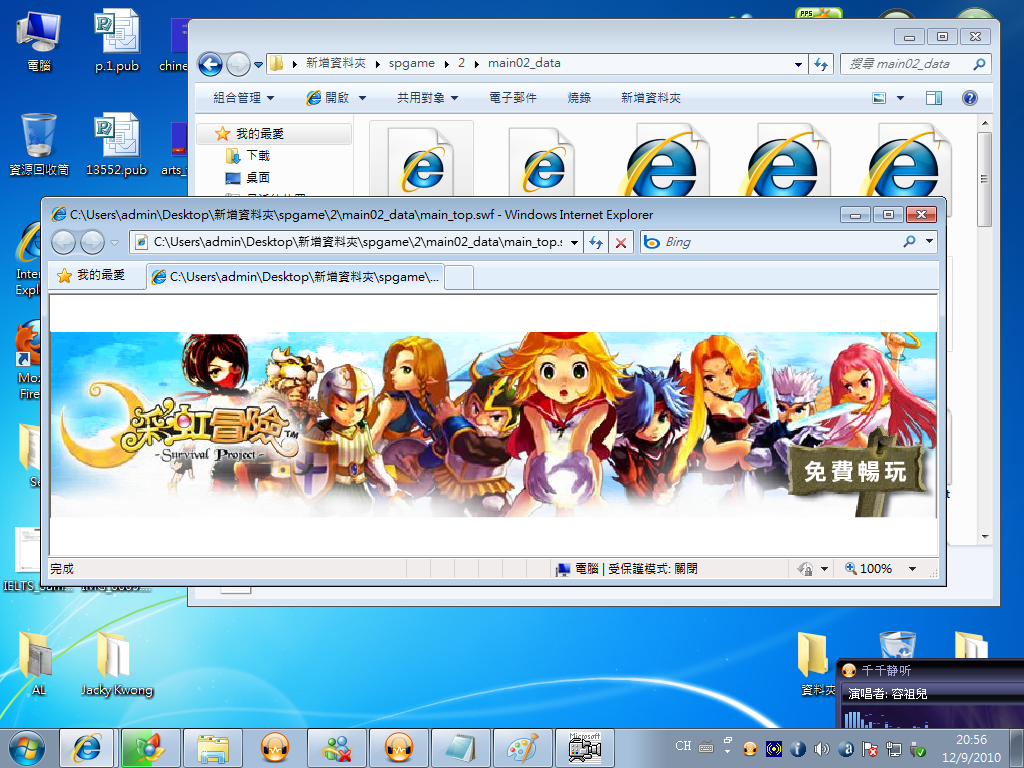Expand the '開啟' dropdown arrow
1024x768 pixels.
click(x=362, y=98)
